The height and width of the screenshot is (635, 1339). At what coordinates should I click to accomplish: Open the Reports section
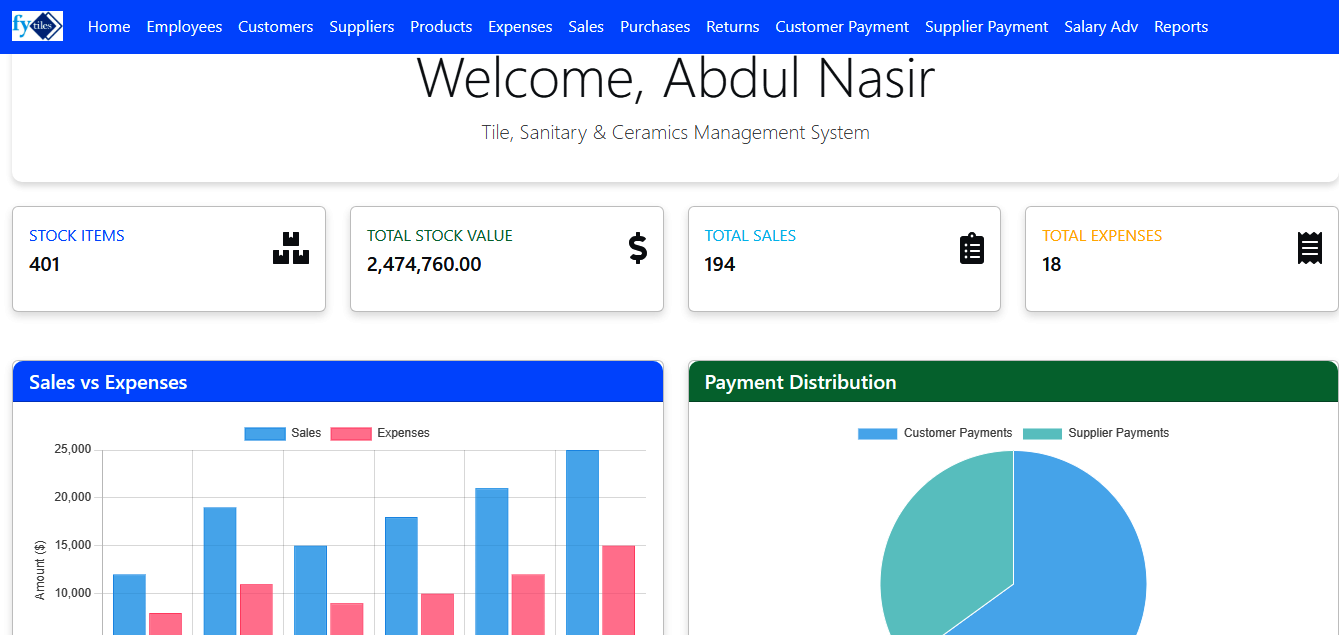click(1181, 27)
